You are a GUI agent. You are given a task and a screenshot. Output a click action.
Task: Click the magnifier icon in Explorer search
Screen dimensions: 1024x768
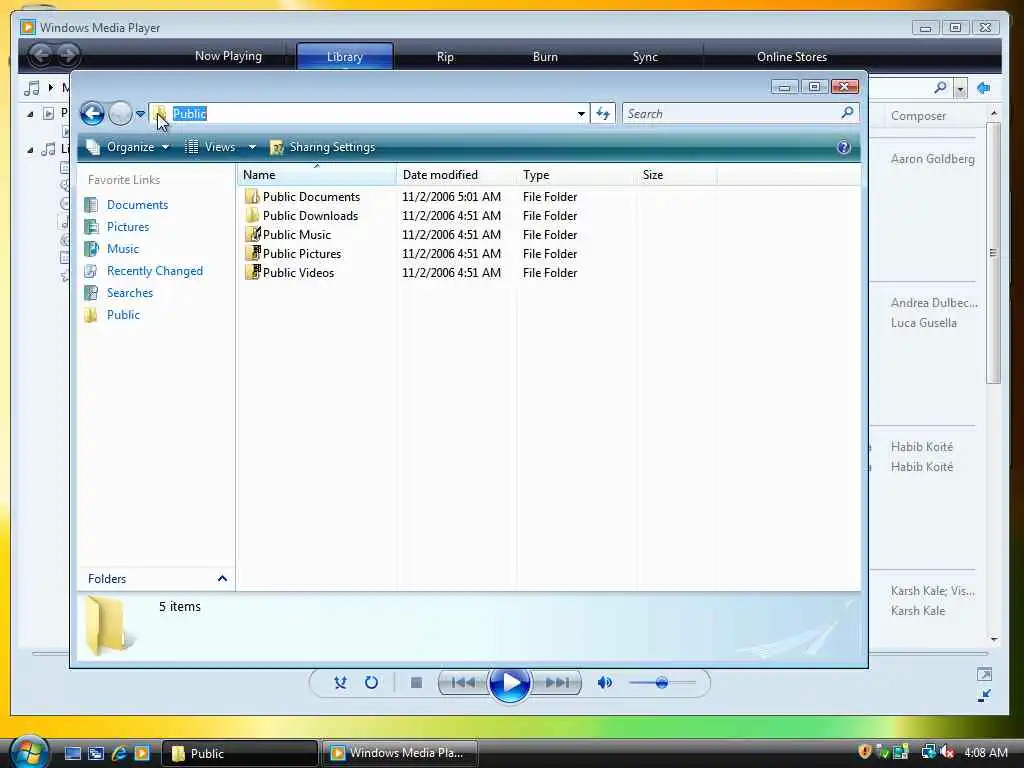pyautogui.click(x=847, y=113)
